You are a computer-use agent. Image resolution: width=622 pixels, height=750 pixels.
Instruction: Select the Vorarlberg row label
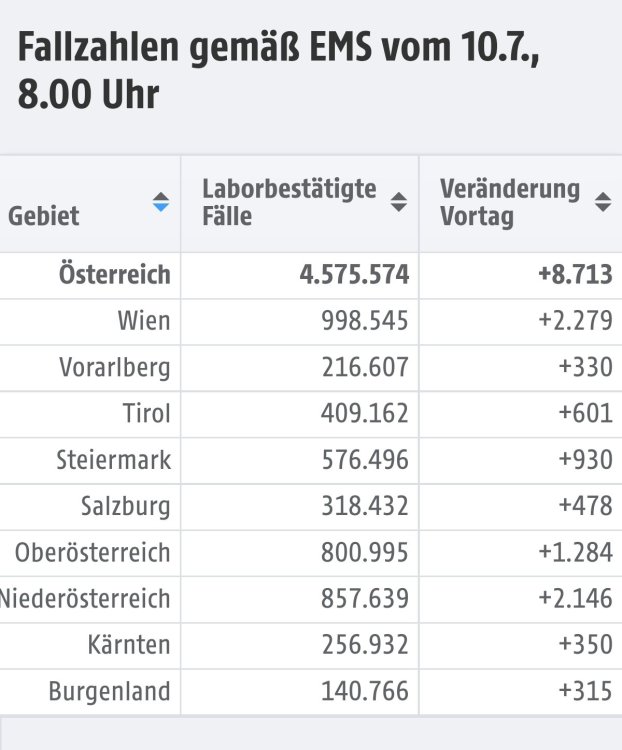115,367
